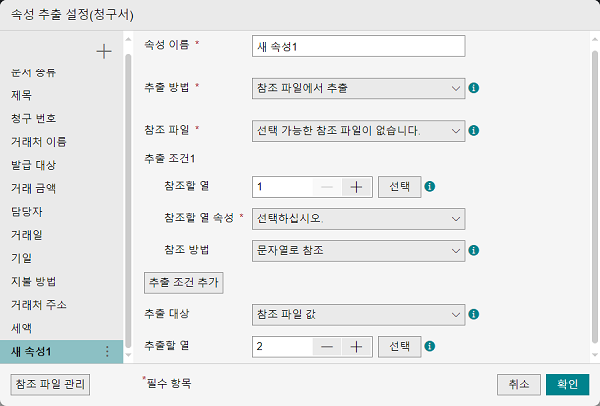Click 추출 조건 추가 button
Viewport: 600px width, 406px height.
pos(184,283)
